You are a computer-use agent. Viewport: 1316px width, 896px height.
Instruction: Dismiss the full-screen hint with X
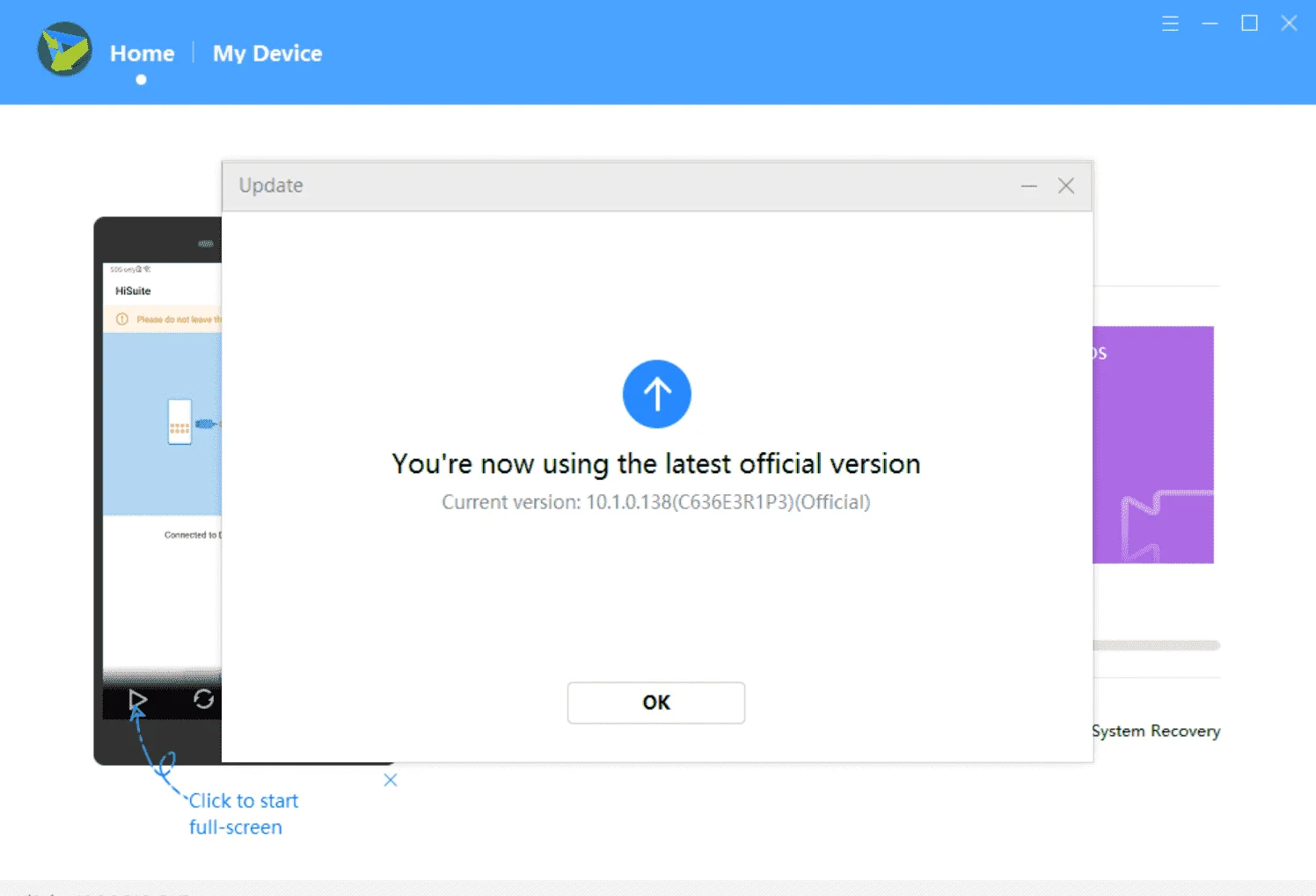[391, 780]
